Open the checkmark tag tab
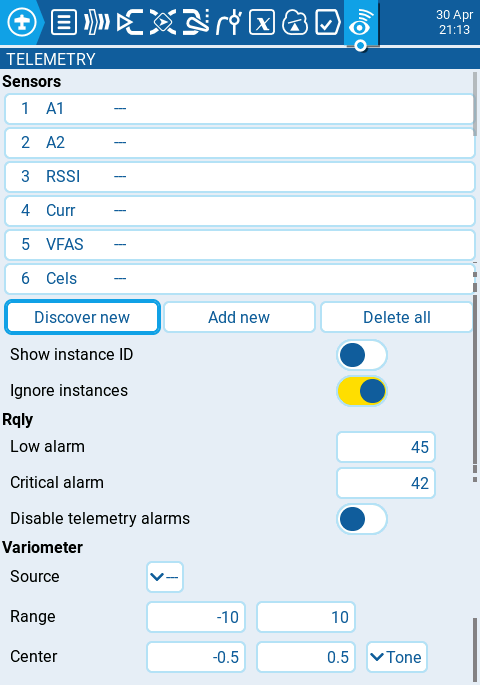Screen dimensions: 480x685 tap(328, 22)
